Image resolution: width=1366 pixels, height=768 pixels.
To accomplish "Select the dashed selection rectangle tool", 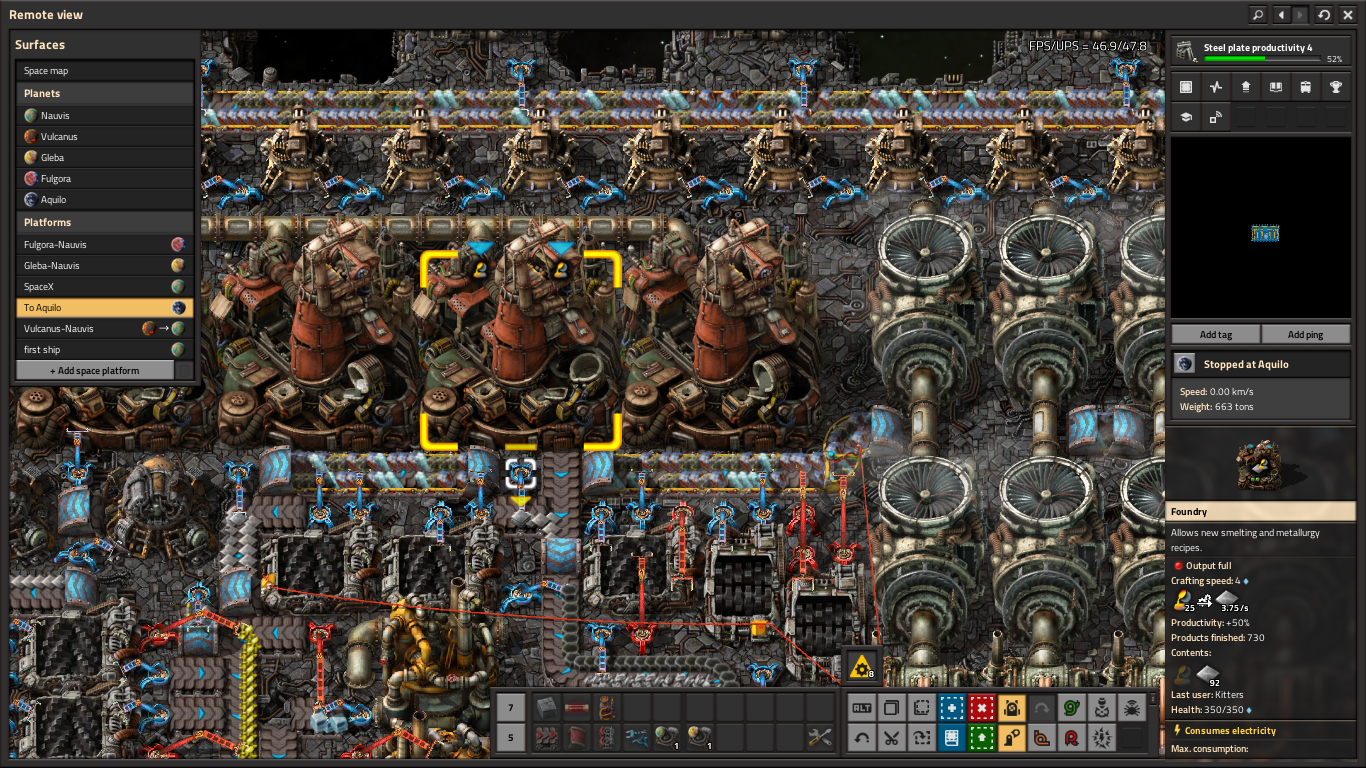I will pyautogui.click(x=922, y=708).
